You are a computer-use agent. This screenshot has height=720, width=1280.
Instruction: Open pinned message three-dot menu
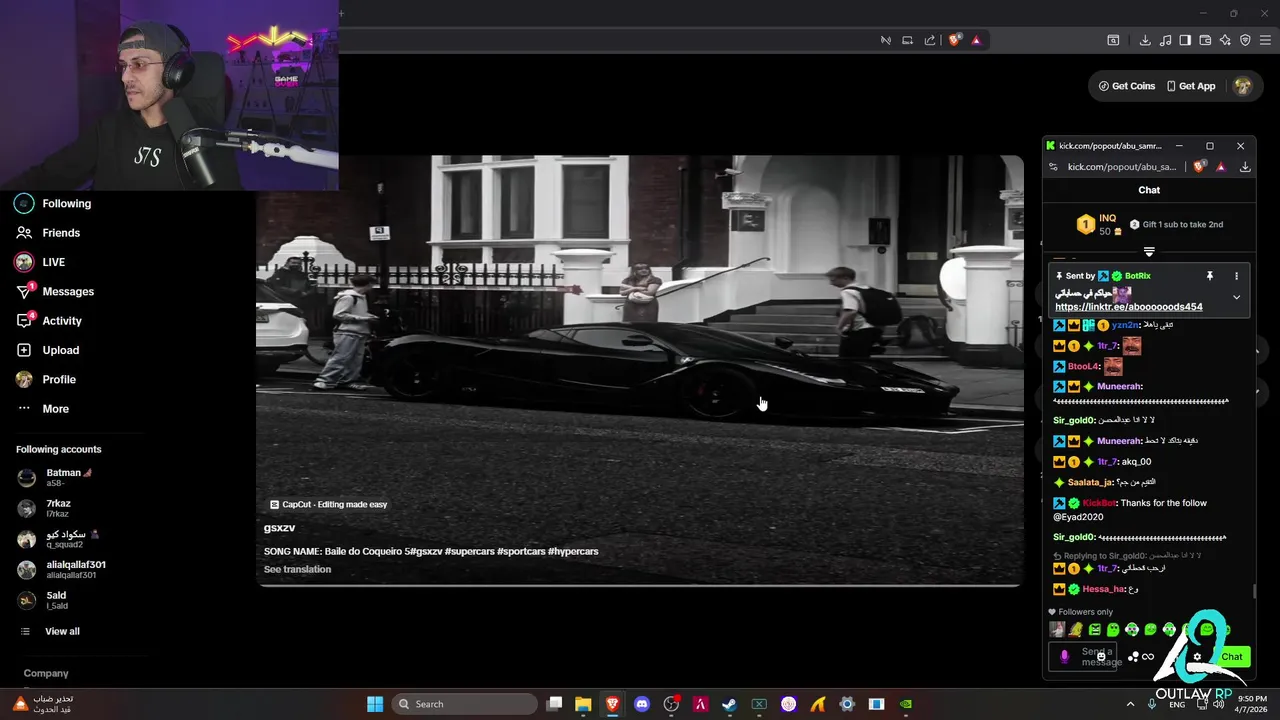[1236, 276]
